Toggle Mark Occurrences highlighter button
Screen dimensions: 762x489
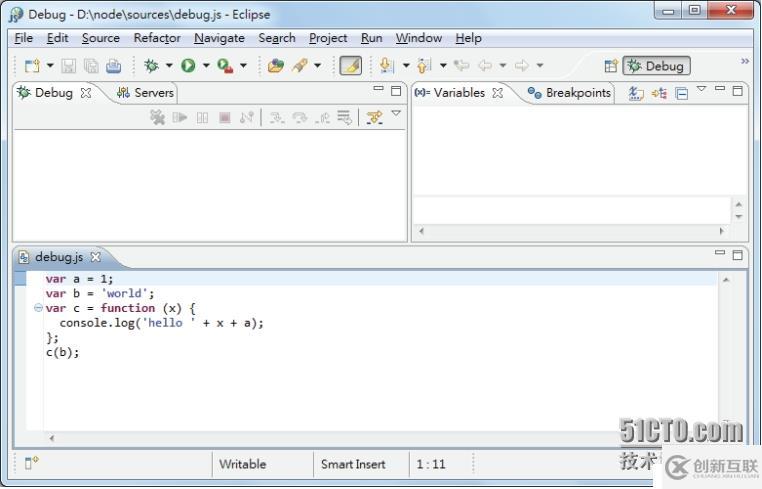(x=350, y=66)
